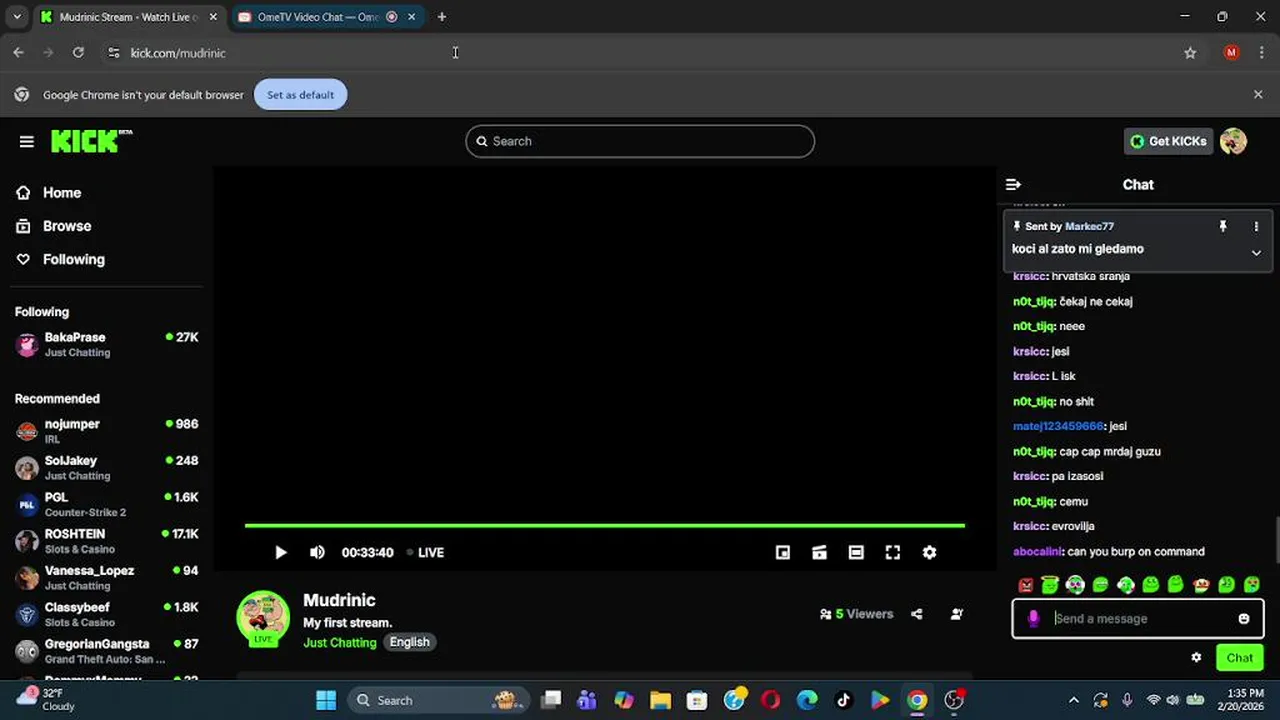The image size is (1280, 720).
Task: Toggle theater mode
Action: pyautogui.click(x=856, y=552)
